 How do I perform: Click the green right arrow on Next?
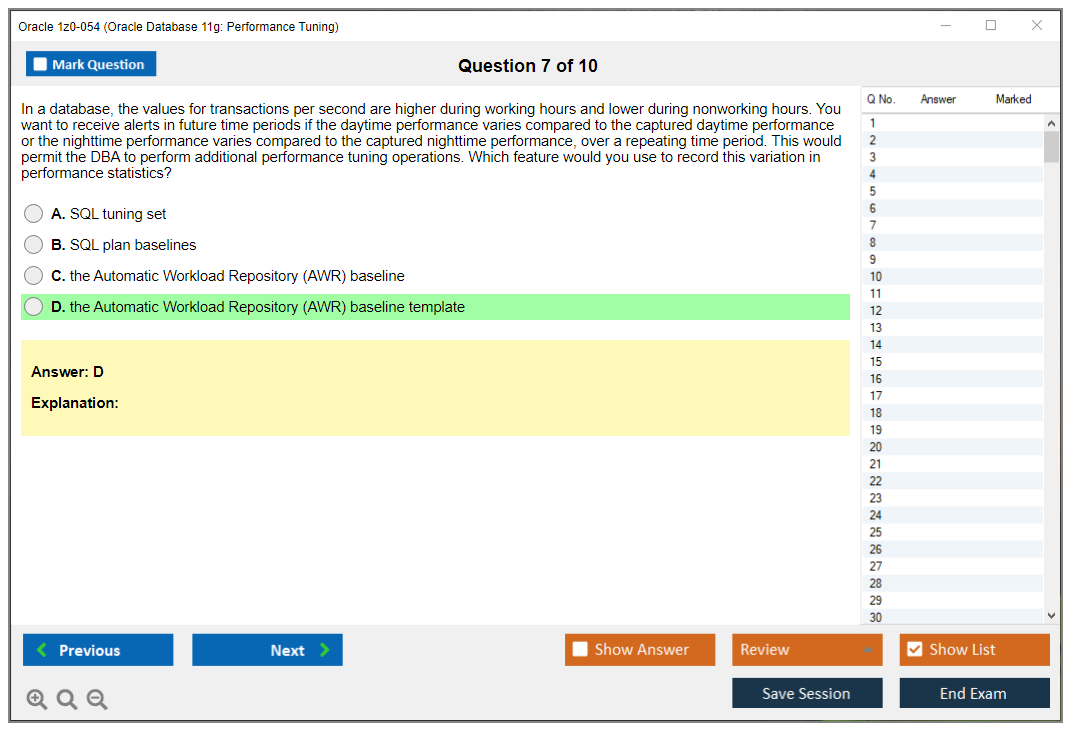pyautogui.click(x=325, y=650)
